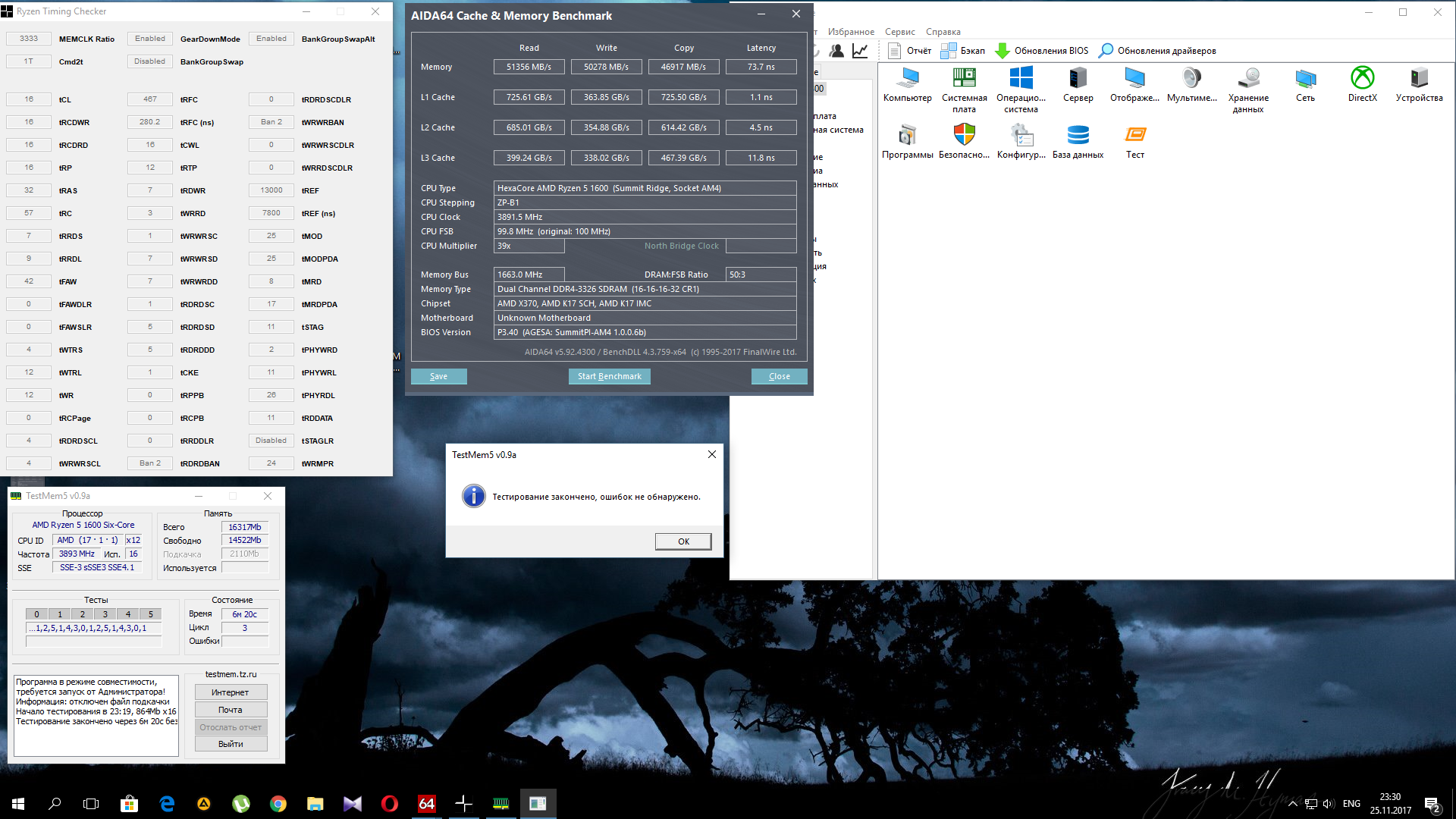Screen dimensions: 1456x819
Task: Click the Save button in AIDA64
Action: [438, 376]
